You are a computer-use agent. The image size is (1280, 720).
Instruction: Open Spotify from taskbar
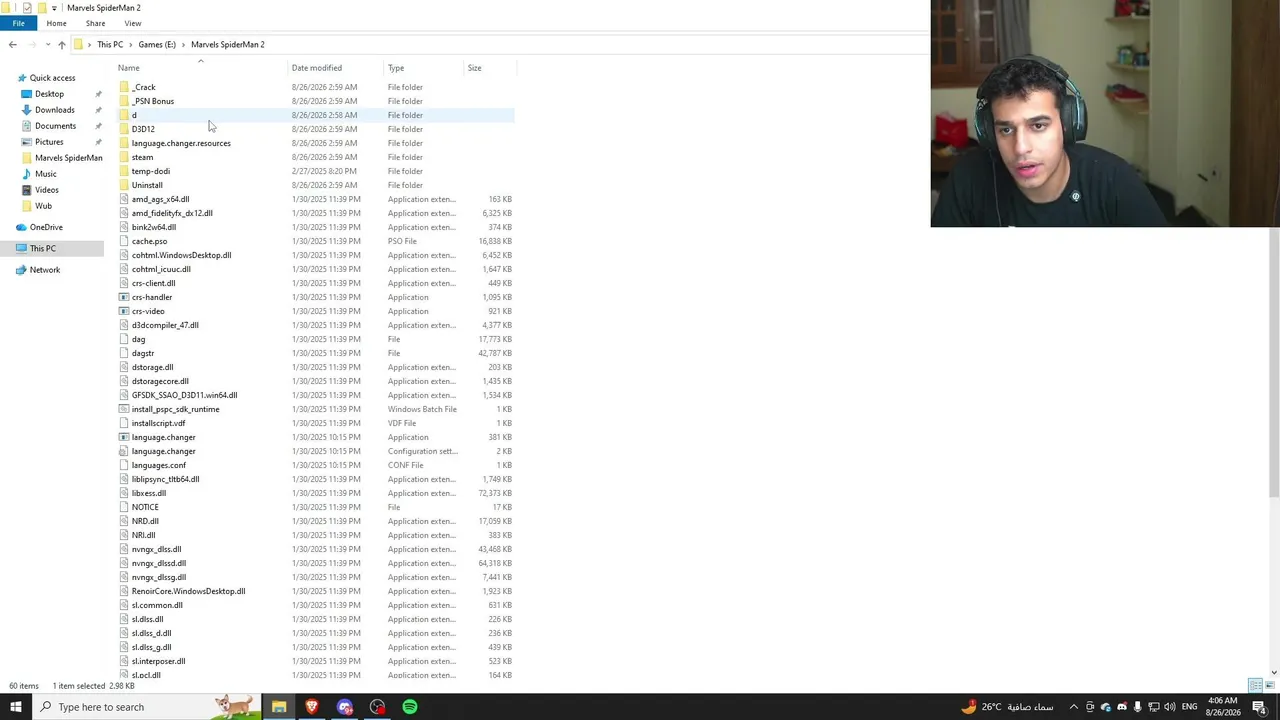pyautogui.click(x=410, y=707)
